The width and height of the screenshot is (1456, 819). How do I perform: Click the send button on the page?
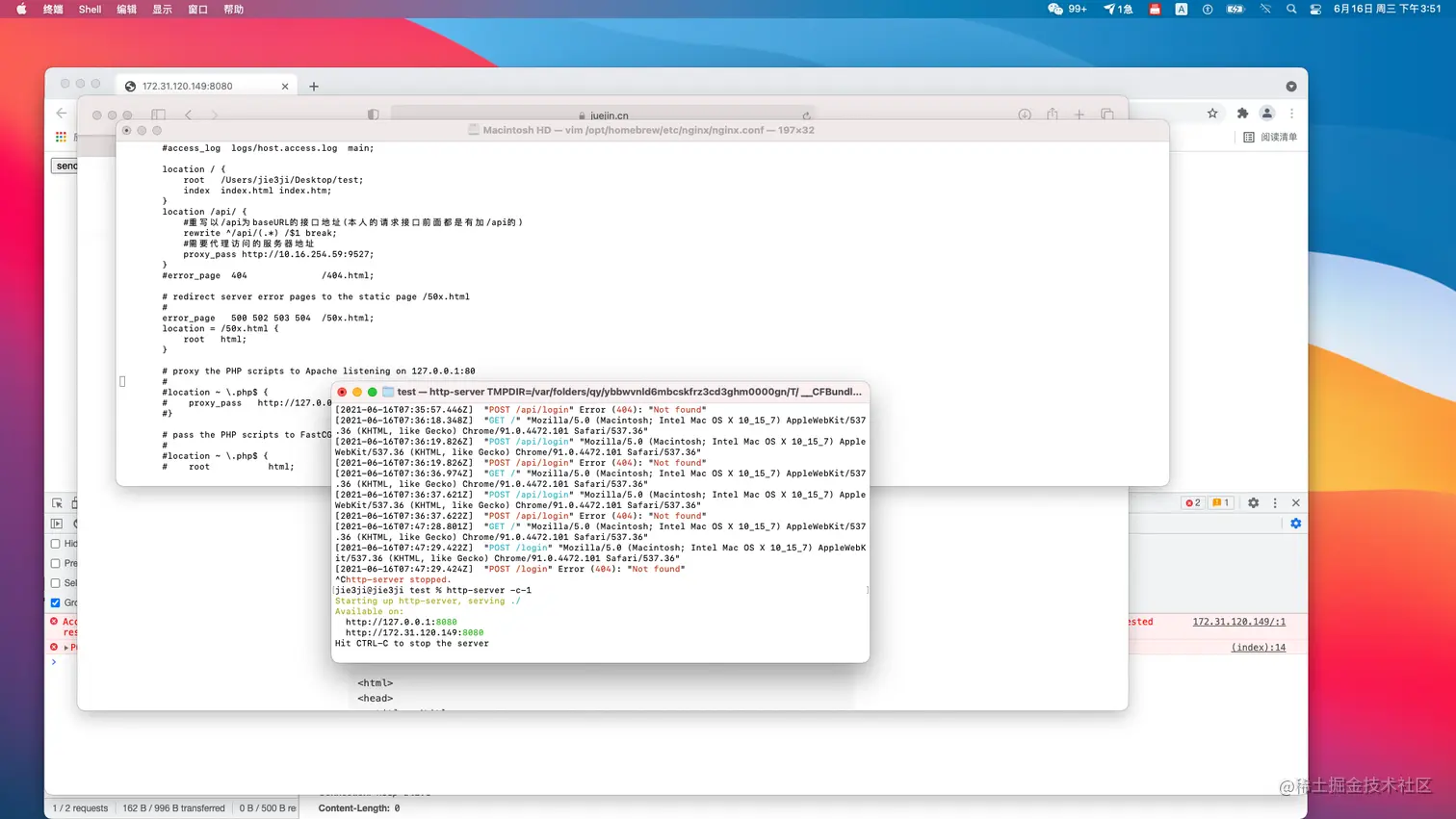[65, 166]
